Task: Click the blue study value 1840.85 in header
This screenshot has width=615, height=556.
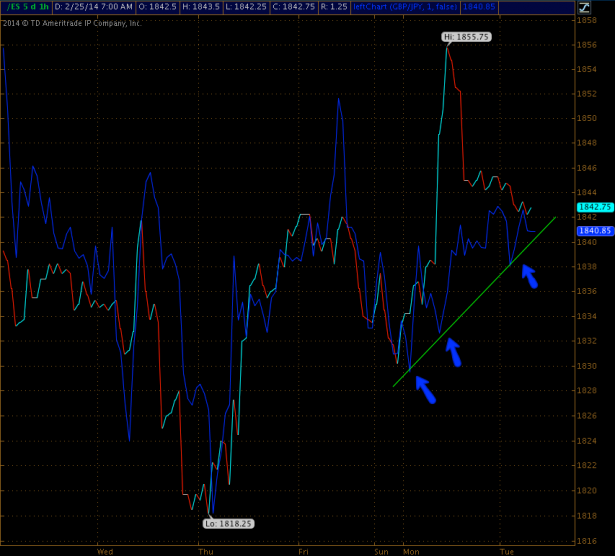Action: 479,7
